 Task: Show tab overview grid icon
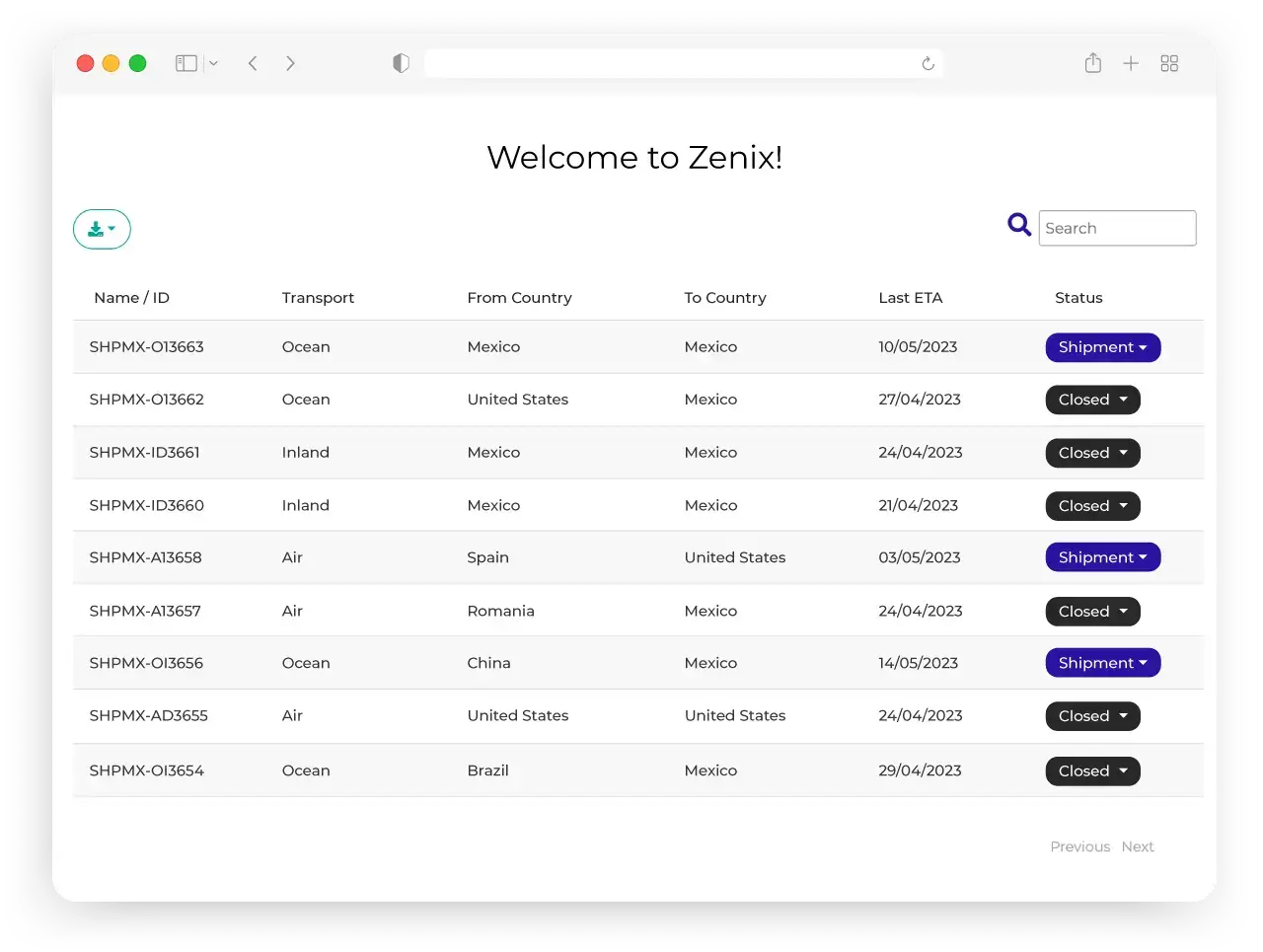point(1169,63)
